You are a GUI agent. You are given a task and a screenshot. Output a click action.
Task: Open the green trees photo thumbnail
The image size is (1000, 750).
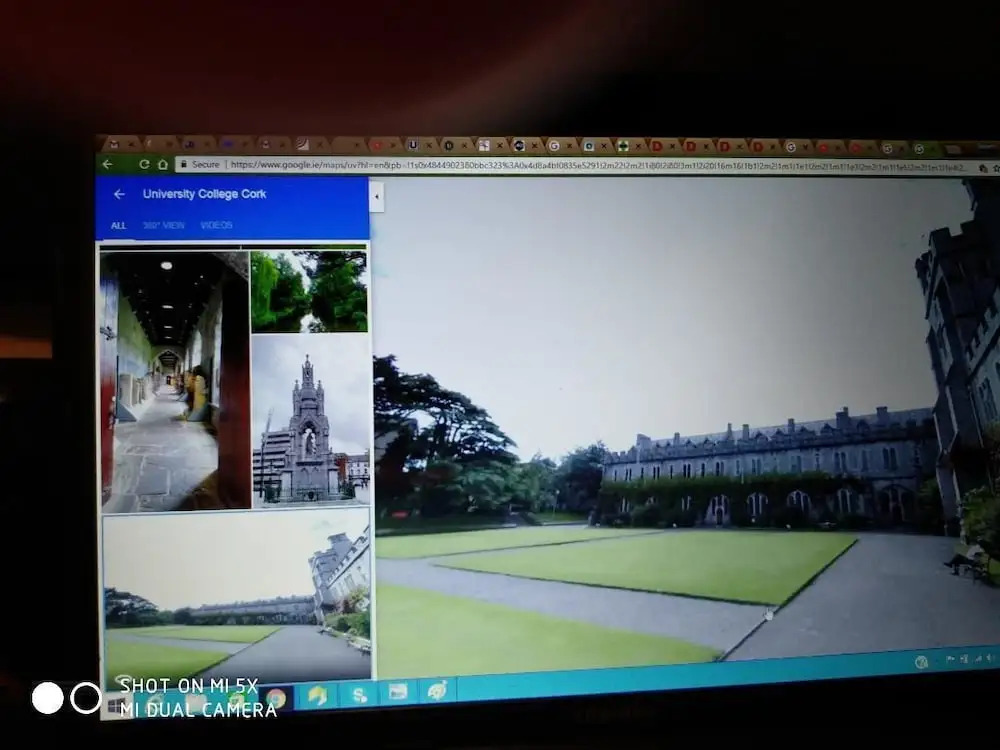coord(309,291)
